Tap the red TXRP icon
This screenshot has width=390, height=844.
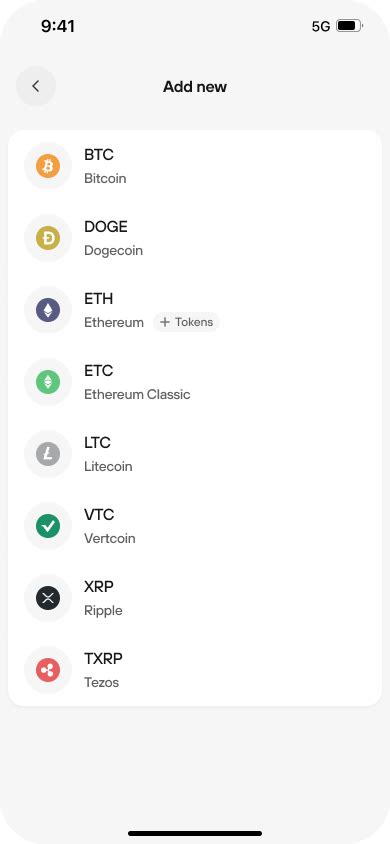[x=48, y=671]
